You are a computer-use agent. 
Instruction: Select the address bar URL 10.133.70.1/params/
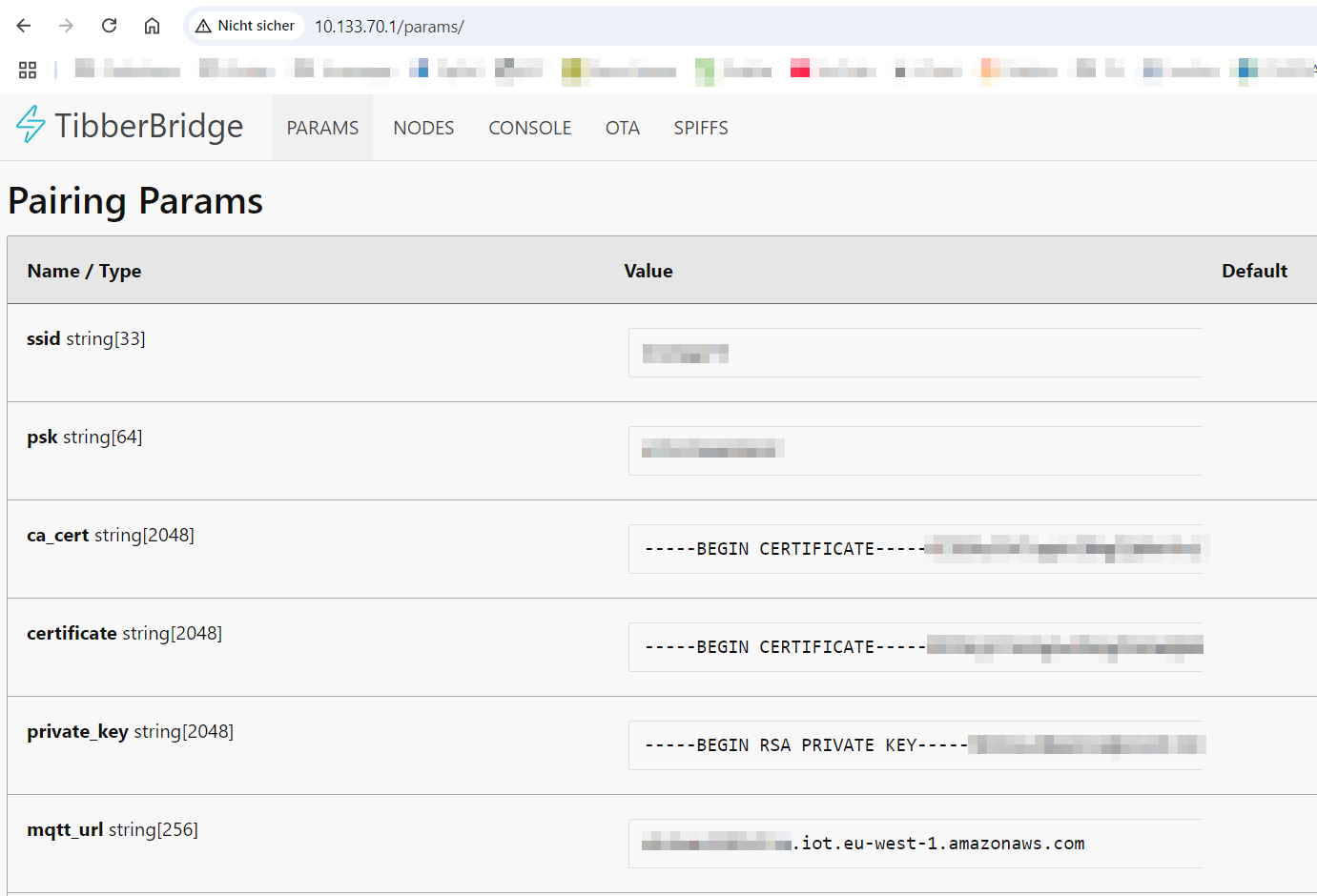click(x=389, y=27)
